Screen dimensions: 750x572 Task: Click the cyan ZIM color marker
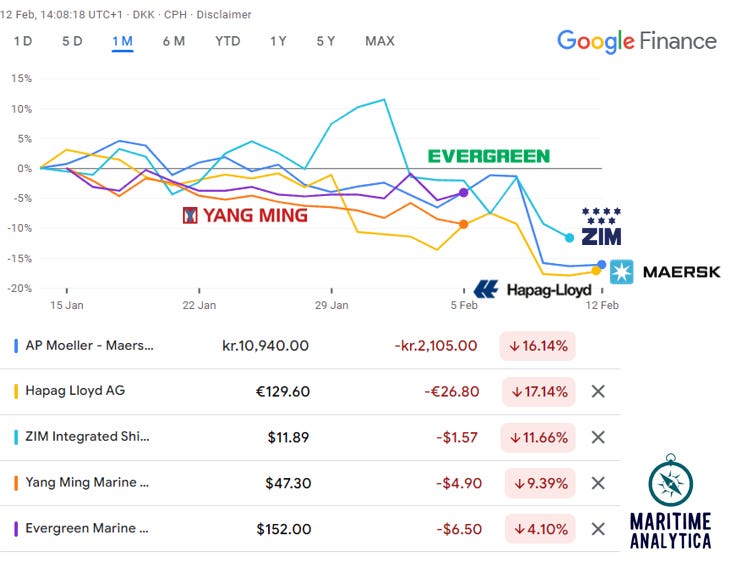point(16,437)
